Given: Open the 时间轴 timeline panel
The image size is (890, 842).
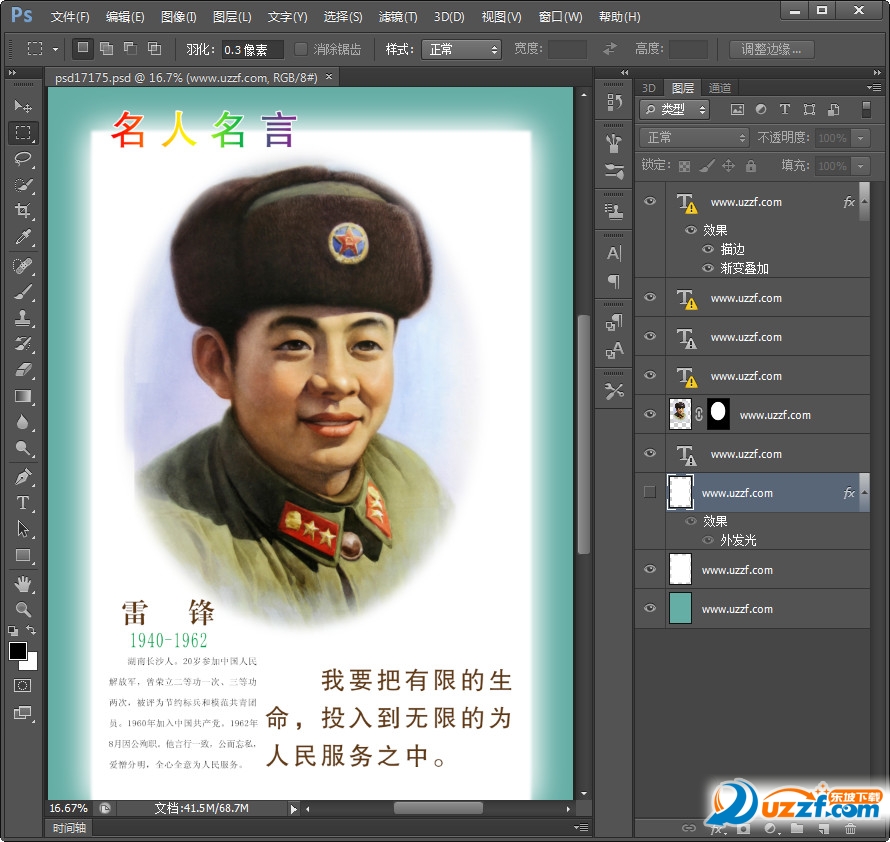Looking at the screenshot, I should pyautogui.click(x=69, y=828).
